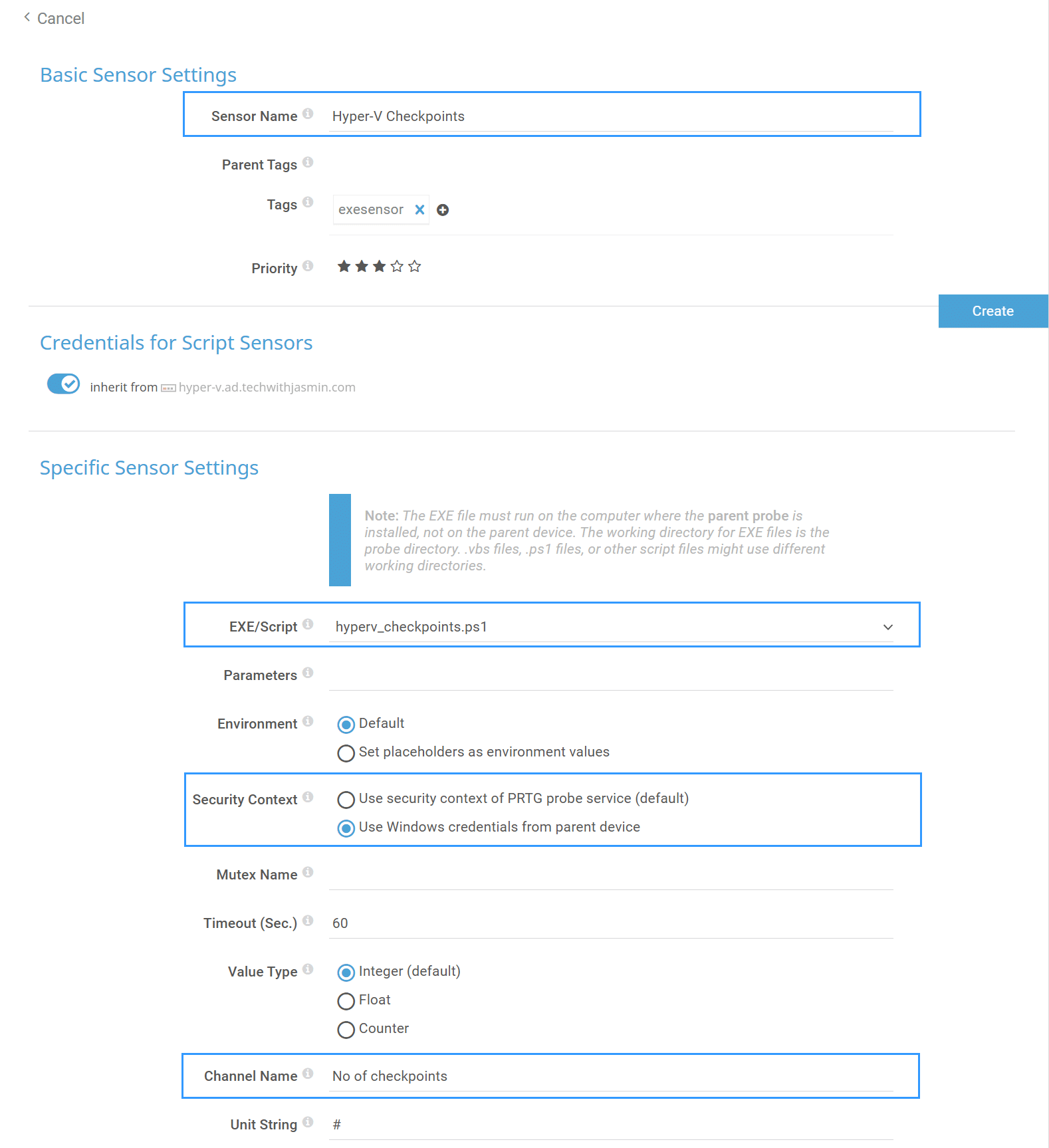The height and width of the screenshot is (1148, 1049).
Task: Click the help icon next to Channel Name
Action: (308, 1074)
